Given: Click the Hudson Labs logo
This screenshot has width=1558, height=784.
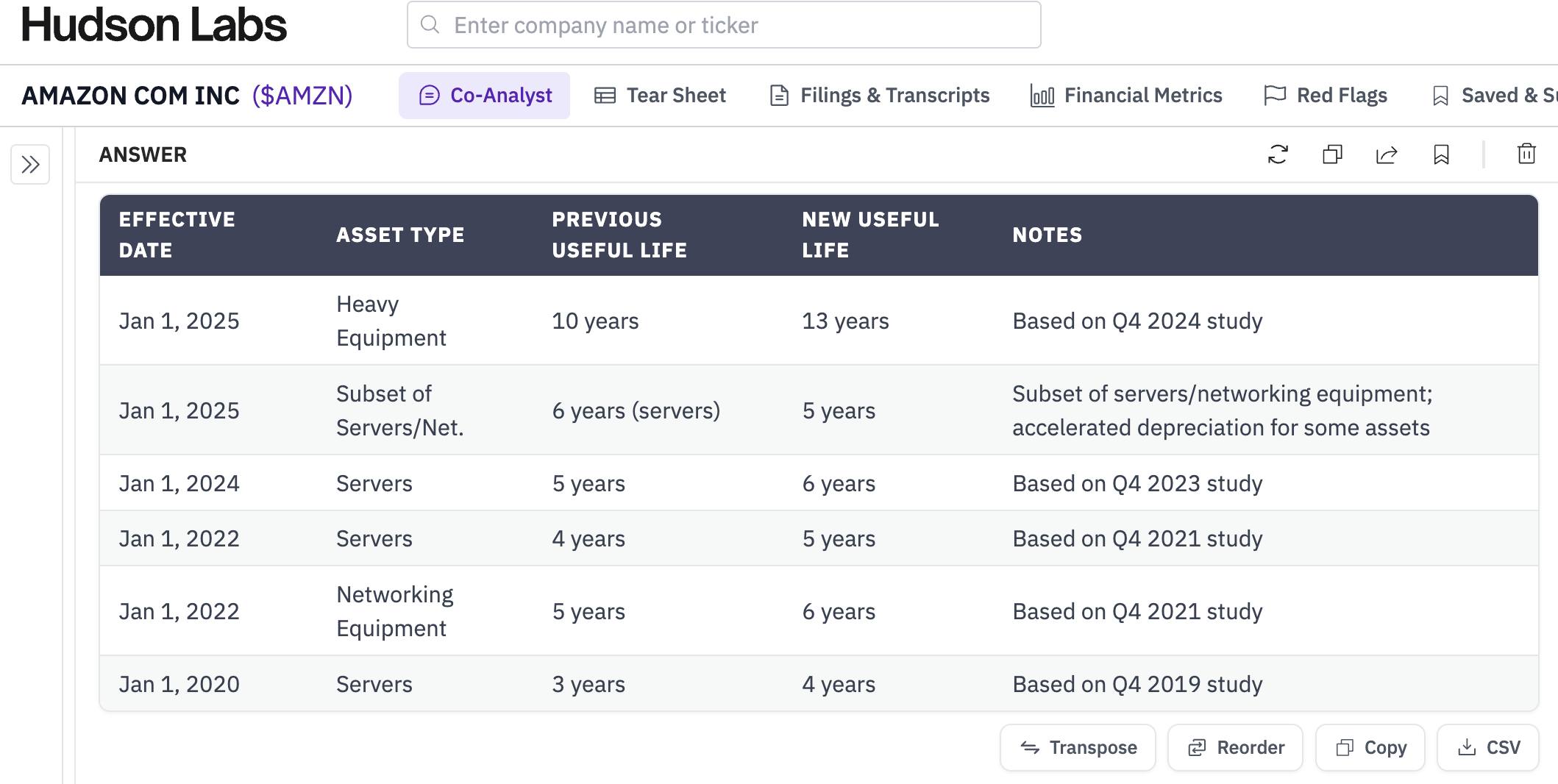Looking at the screenshot, I should (x=154, y=25).
